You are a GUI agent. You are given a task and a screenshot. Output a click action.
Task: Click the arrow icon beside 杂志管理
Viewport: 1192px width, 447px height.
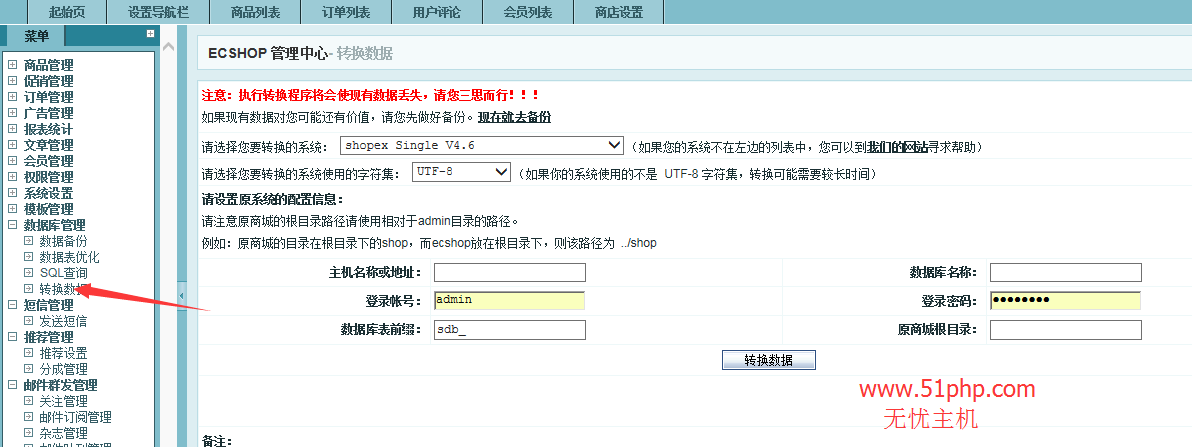[x=29, y=433]
